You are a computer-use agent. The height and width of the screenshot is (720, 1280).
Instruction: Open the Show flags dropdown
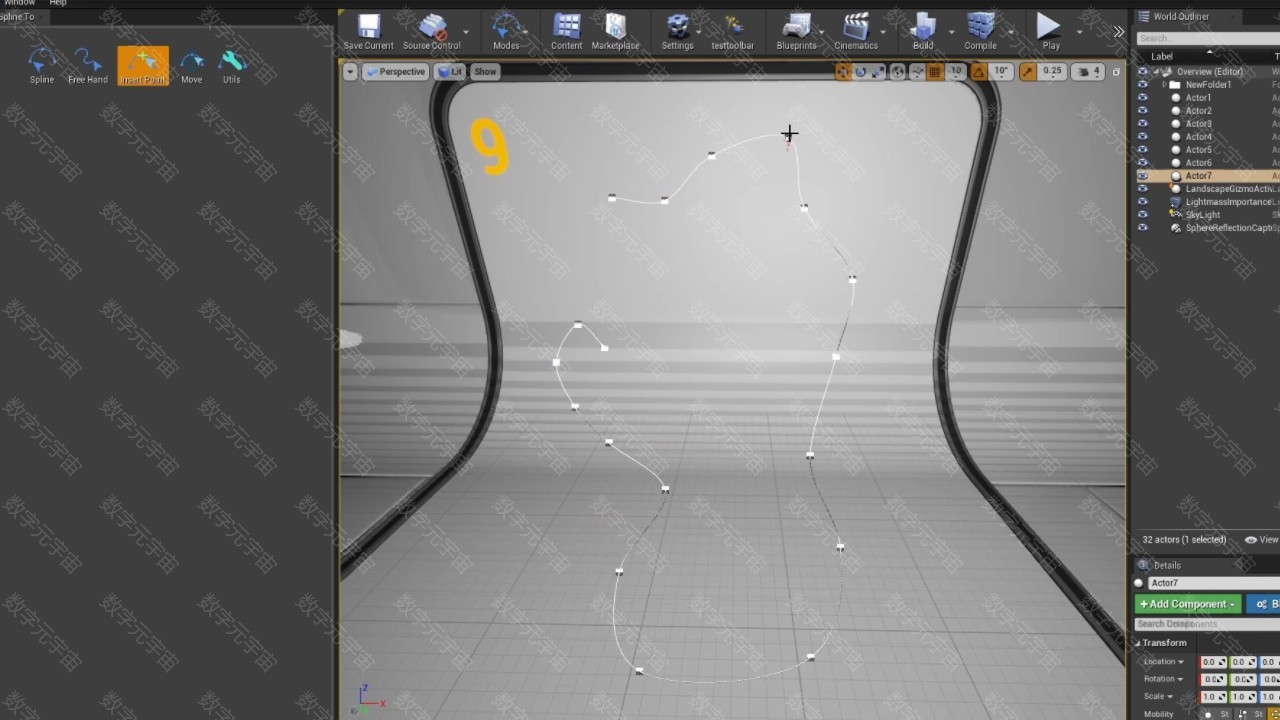485,72
